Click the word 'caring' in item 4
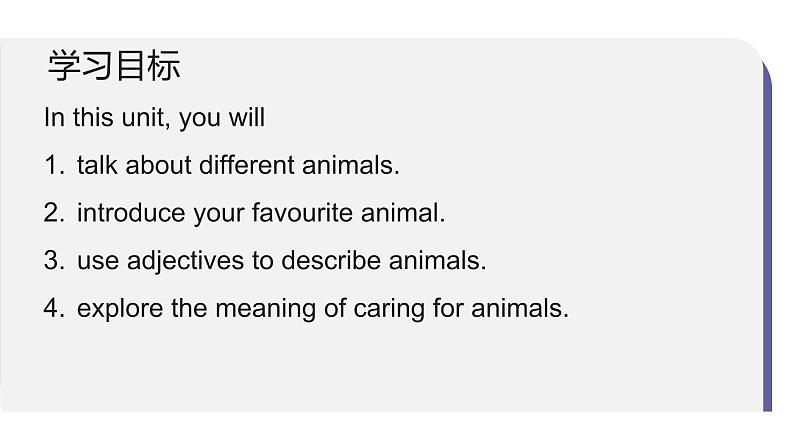Viewport: 794px width, 447px height. pyautogui.click(x=389, y=309)
